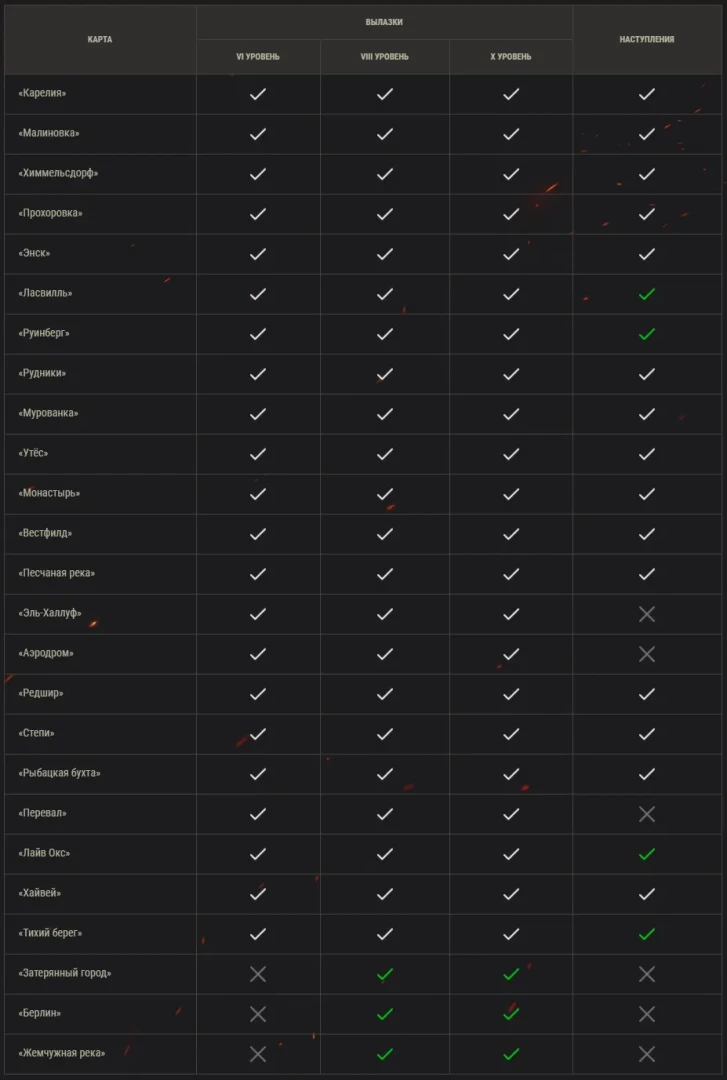Click green checkmark for «Ласвилль» in Наступления

tap(646, 294)
